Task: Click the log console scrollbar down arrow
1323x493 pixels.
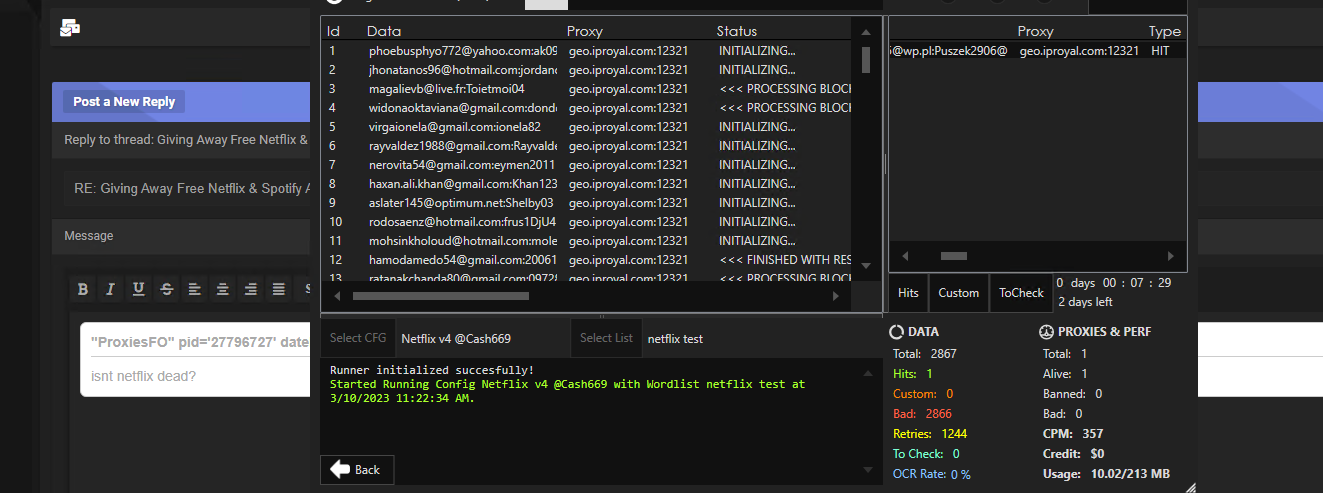Action: pos(866,469)
